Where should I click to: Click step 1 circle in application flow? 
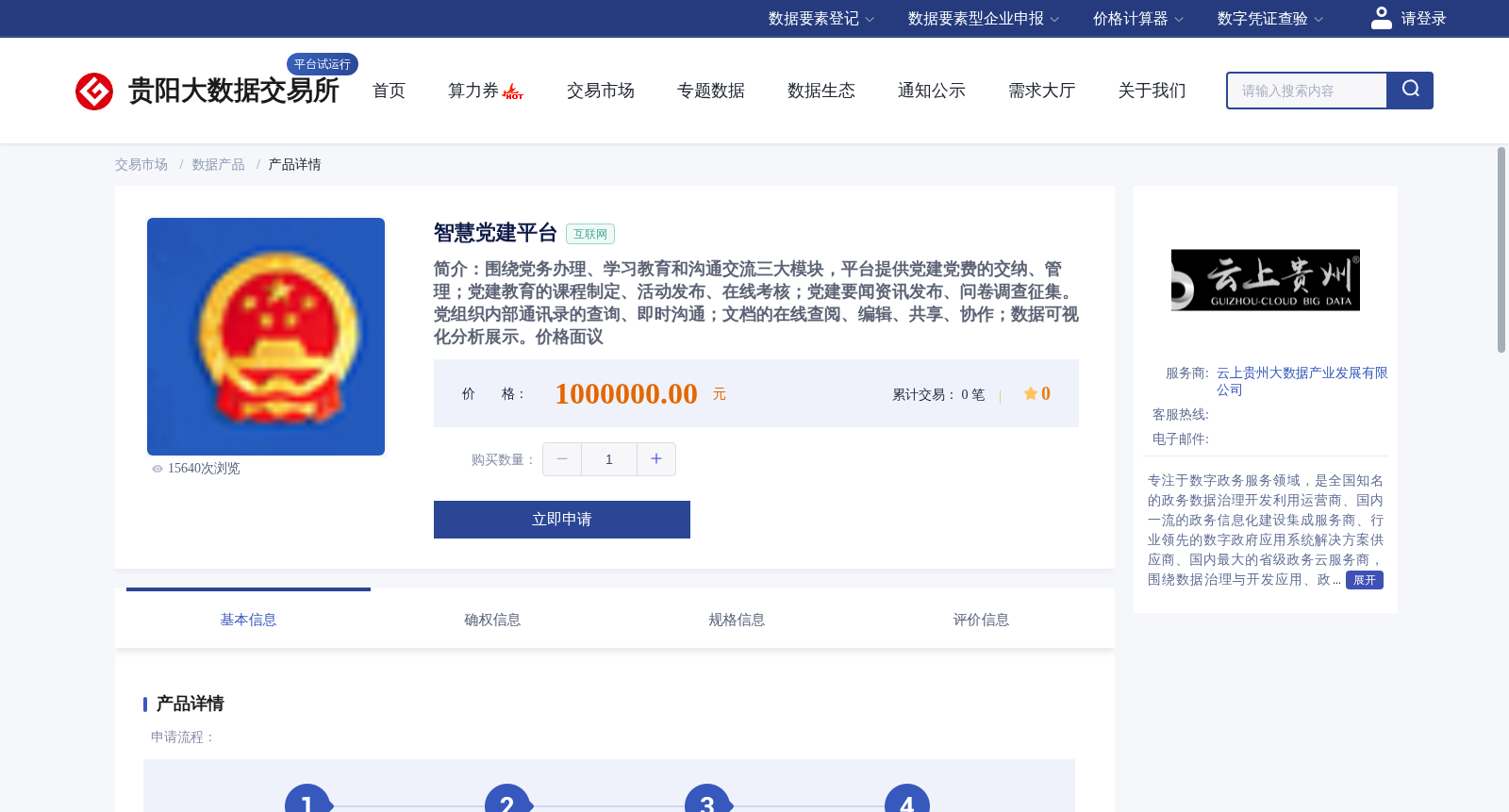(x=307, y=798)
